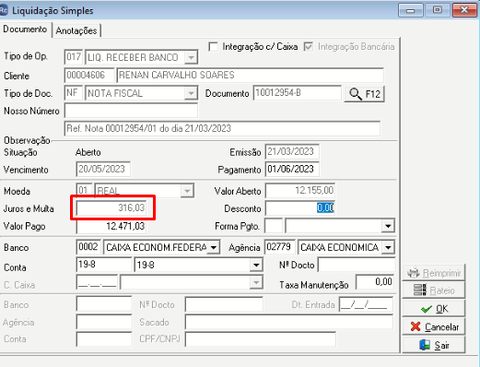480x367 pixels.
Task: Maximize the Liquidação Simples window
Action: tap(437, 10)
